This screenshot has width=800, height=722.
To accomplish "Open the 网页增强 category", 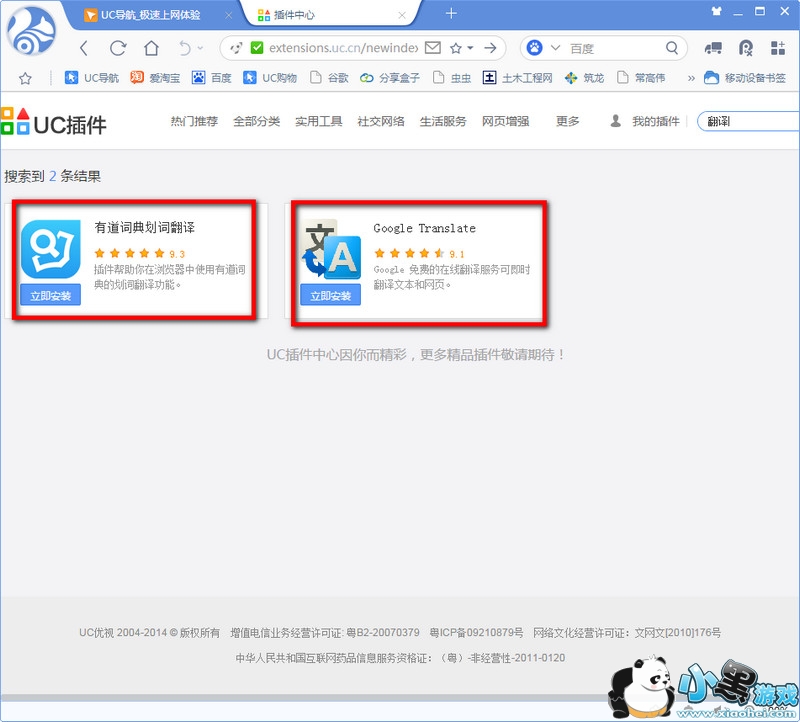I will click(506, 121).
